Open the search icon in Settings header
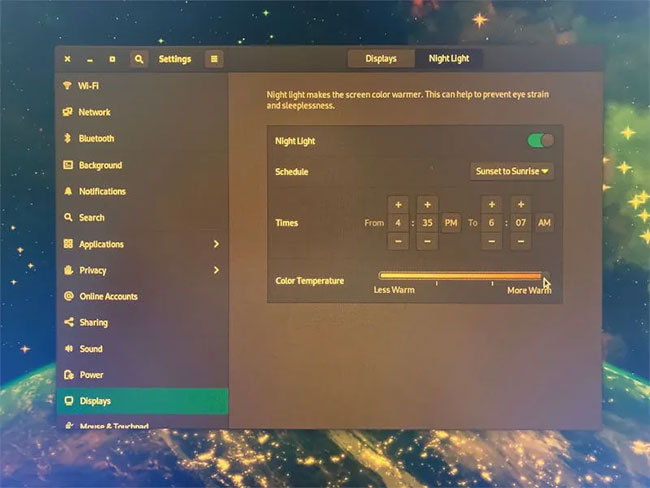Viewport: 650px width, 488px height. [139, 59]
